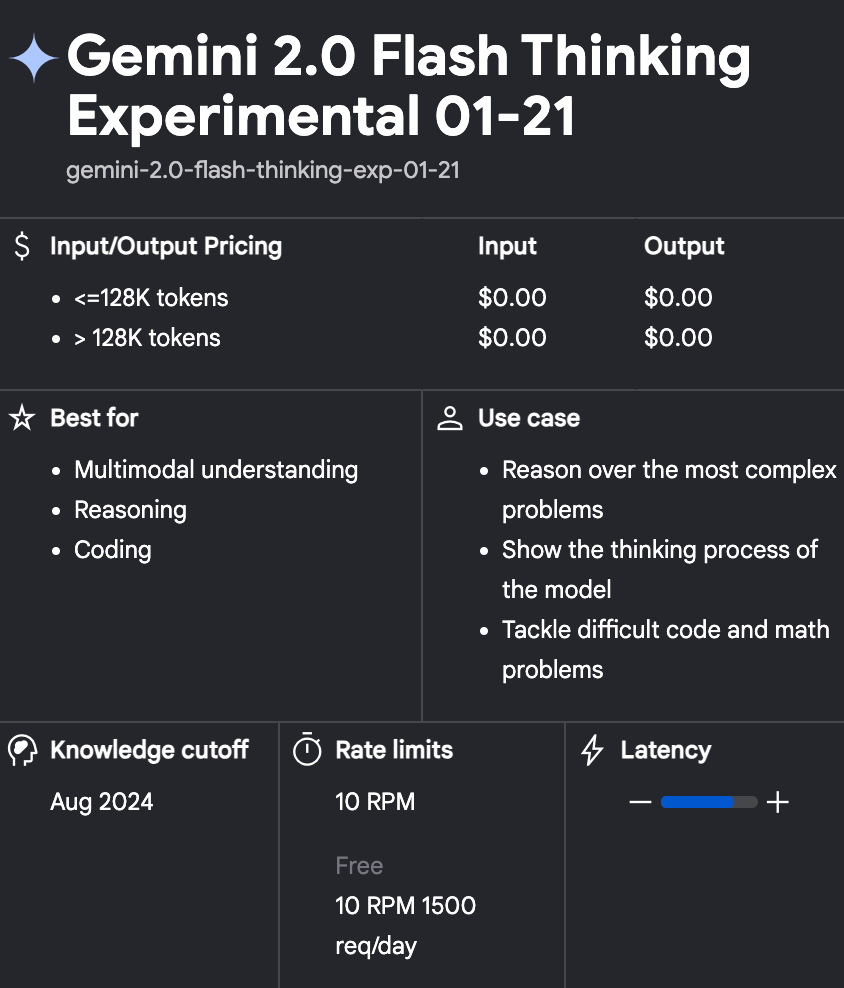Click the stopwatch icon beside Rate limits
The height and width of the screenshot is (988, 844).
tap(307, 749)
